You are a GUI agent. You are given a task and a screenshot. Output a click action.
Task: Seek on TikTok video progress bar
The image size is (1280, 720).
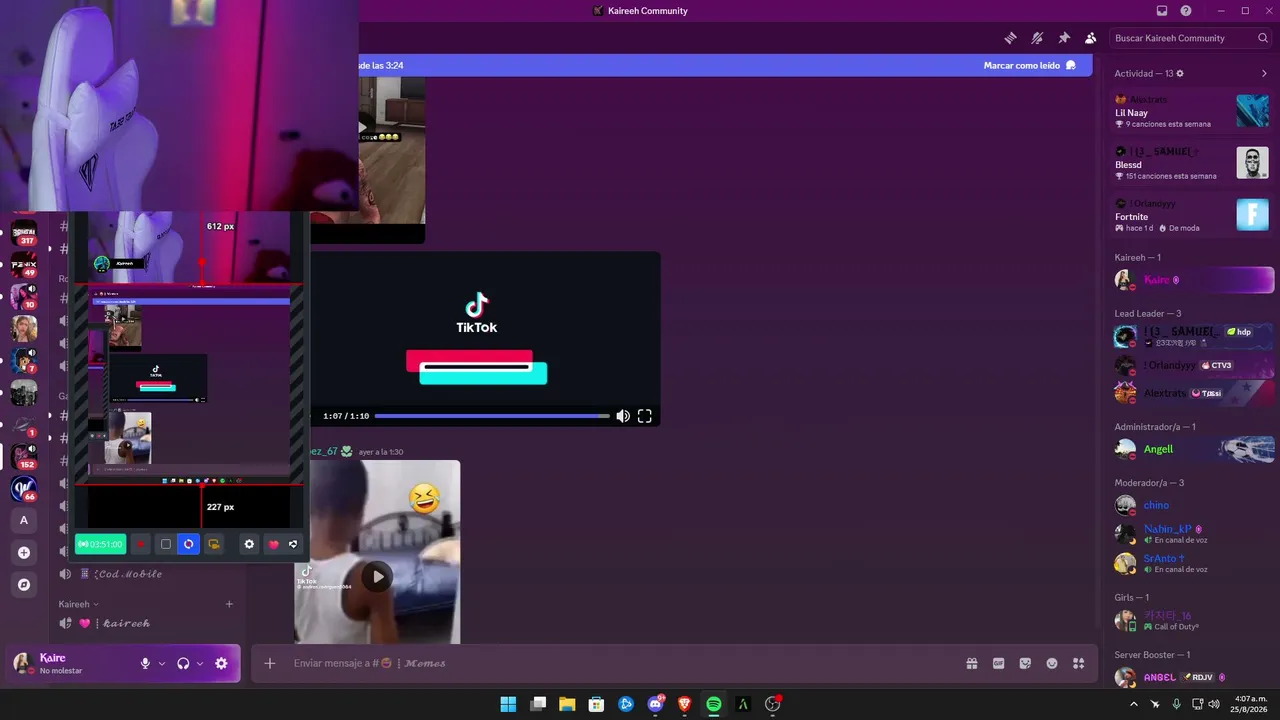[492, 416]
